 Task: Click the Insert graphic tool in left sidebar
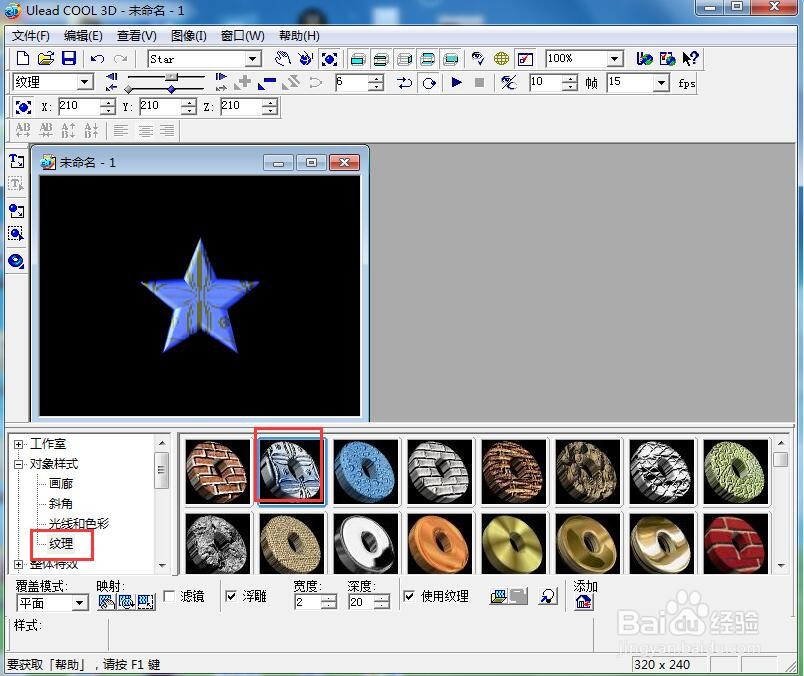(x=16, y=211)
